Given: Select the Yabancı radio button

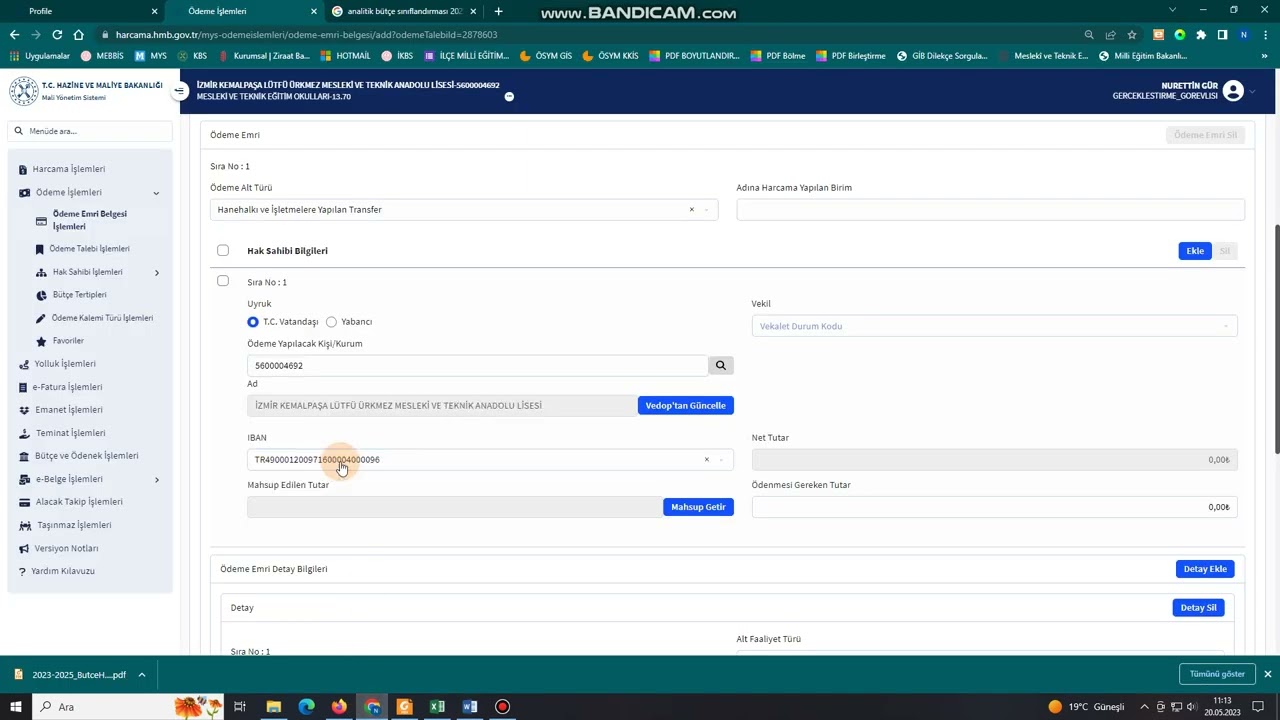Looking at the screenshot, I should [331, 322].
